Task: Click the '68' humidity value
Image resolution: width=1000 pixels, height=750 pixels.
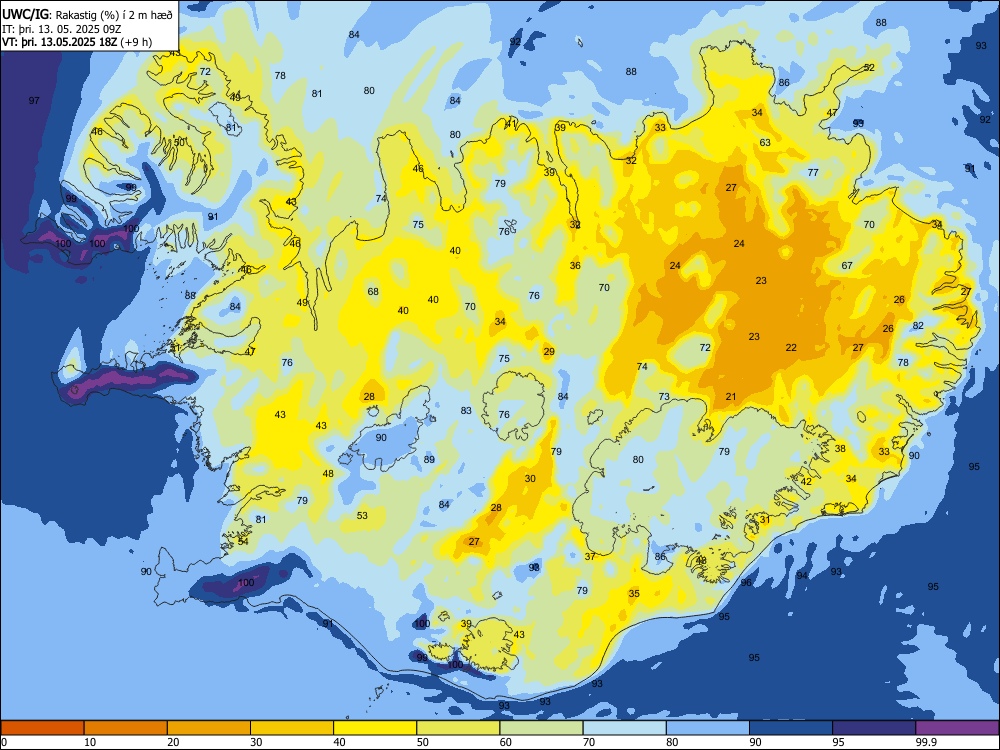Action: tap(373, 292)
